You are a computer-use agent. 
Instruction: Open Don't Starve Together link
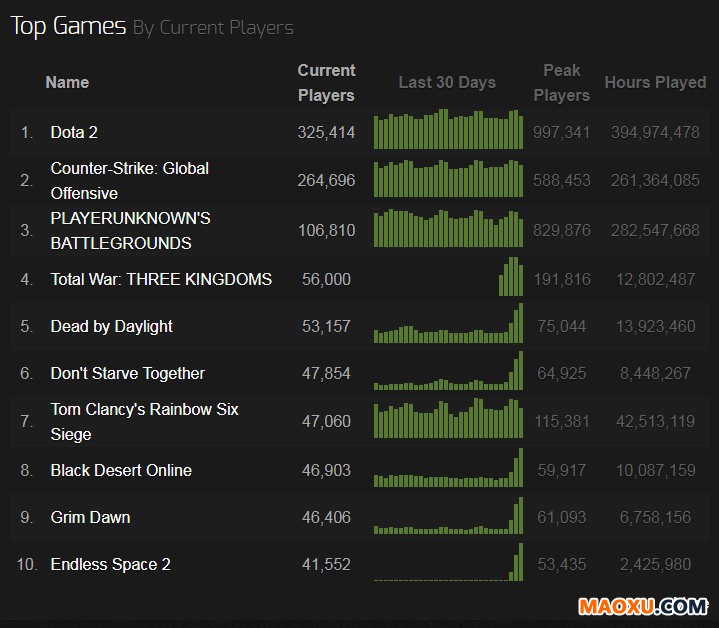click(x=127, y=373)
